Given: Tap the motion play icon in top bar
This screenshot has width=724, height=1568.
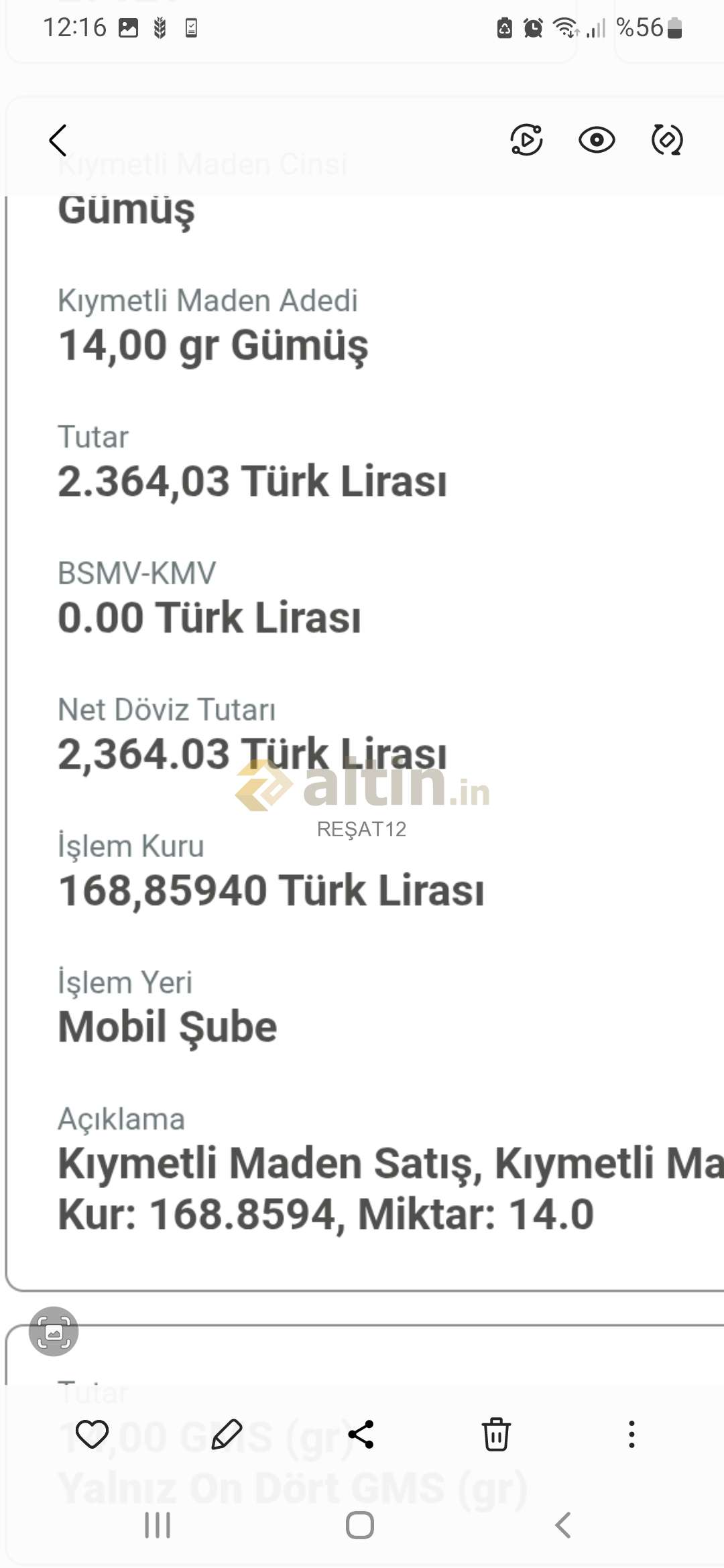Looking at the screenshot, I should pyautogui.click(x=526, y=140).
